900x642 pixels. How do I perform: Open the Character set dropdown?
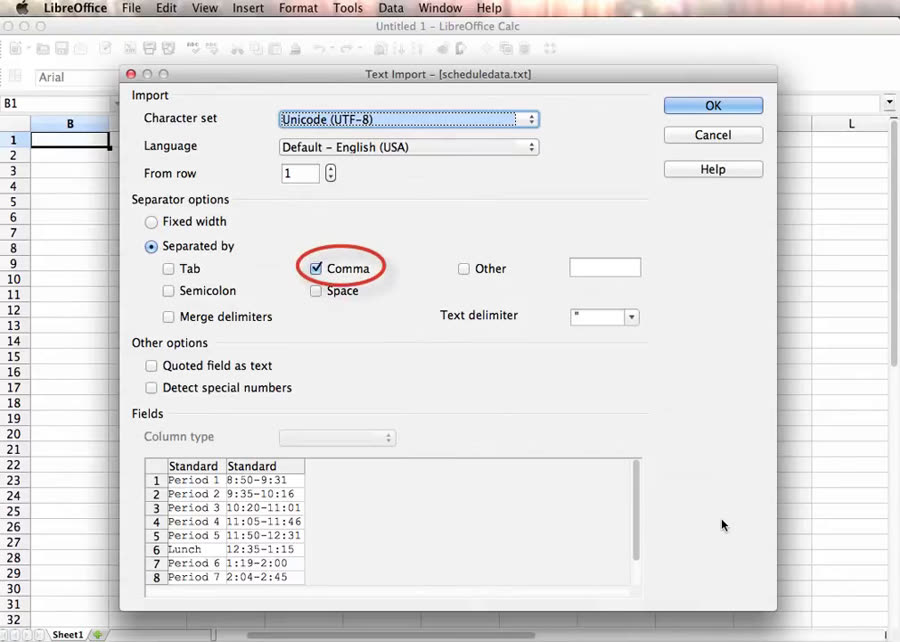click(409, 119)
